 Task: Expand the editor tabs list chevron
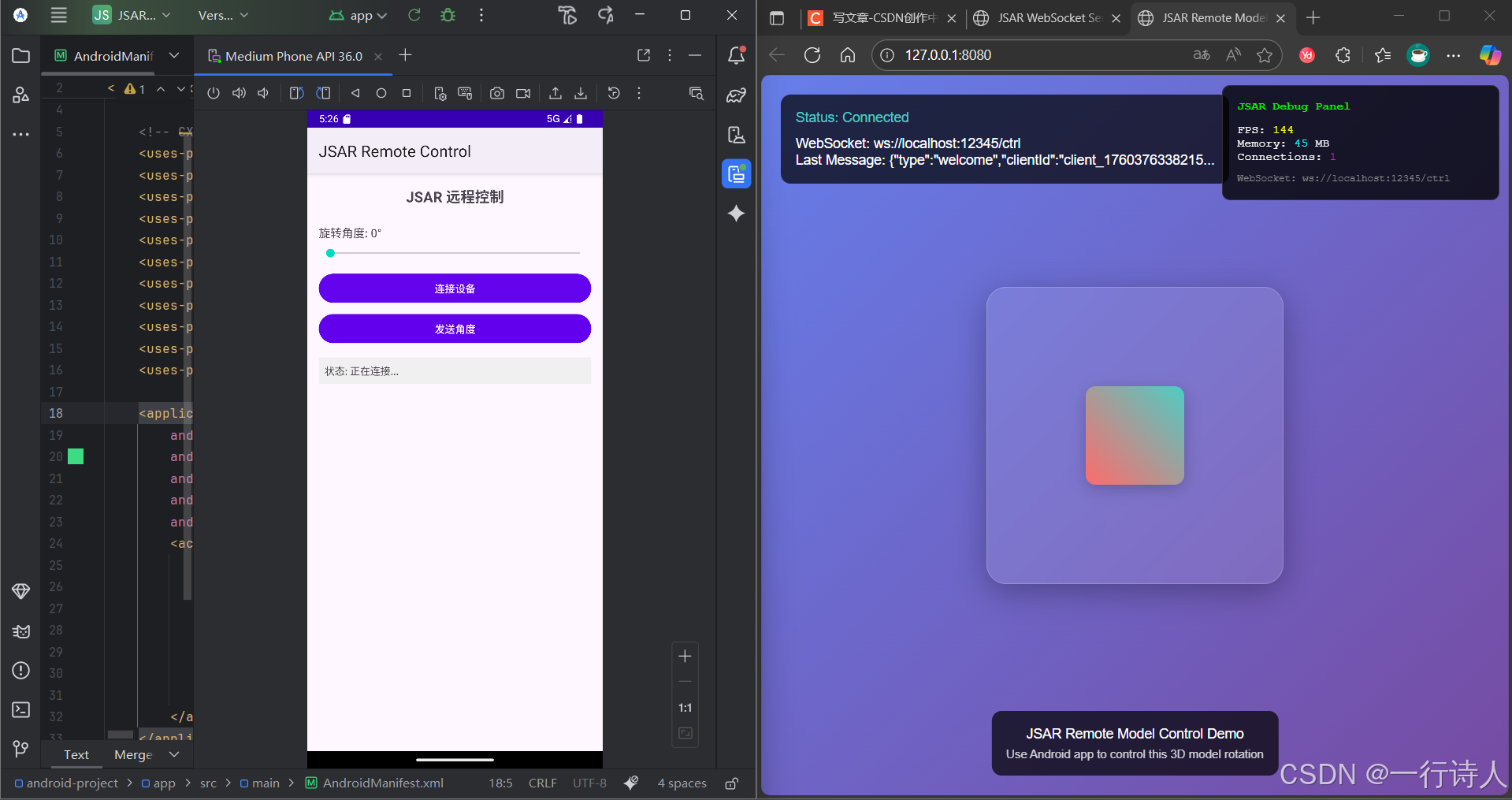174,55
